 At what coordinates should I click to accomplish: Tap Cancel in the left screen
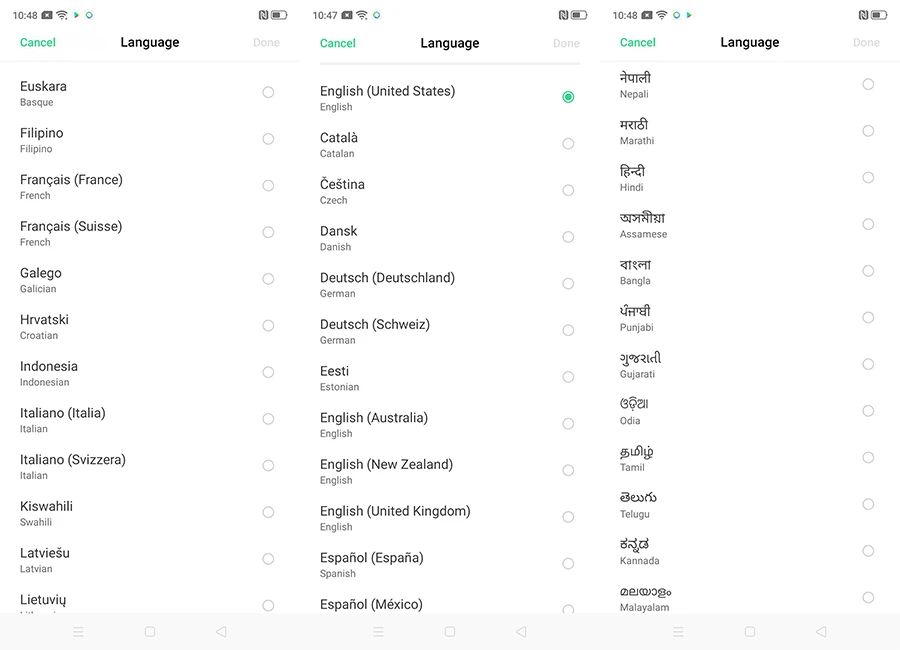pyautogui.click(x=38, y=42)
